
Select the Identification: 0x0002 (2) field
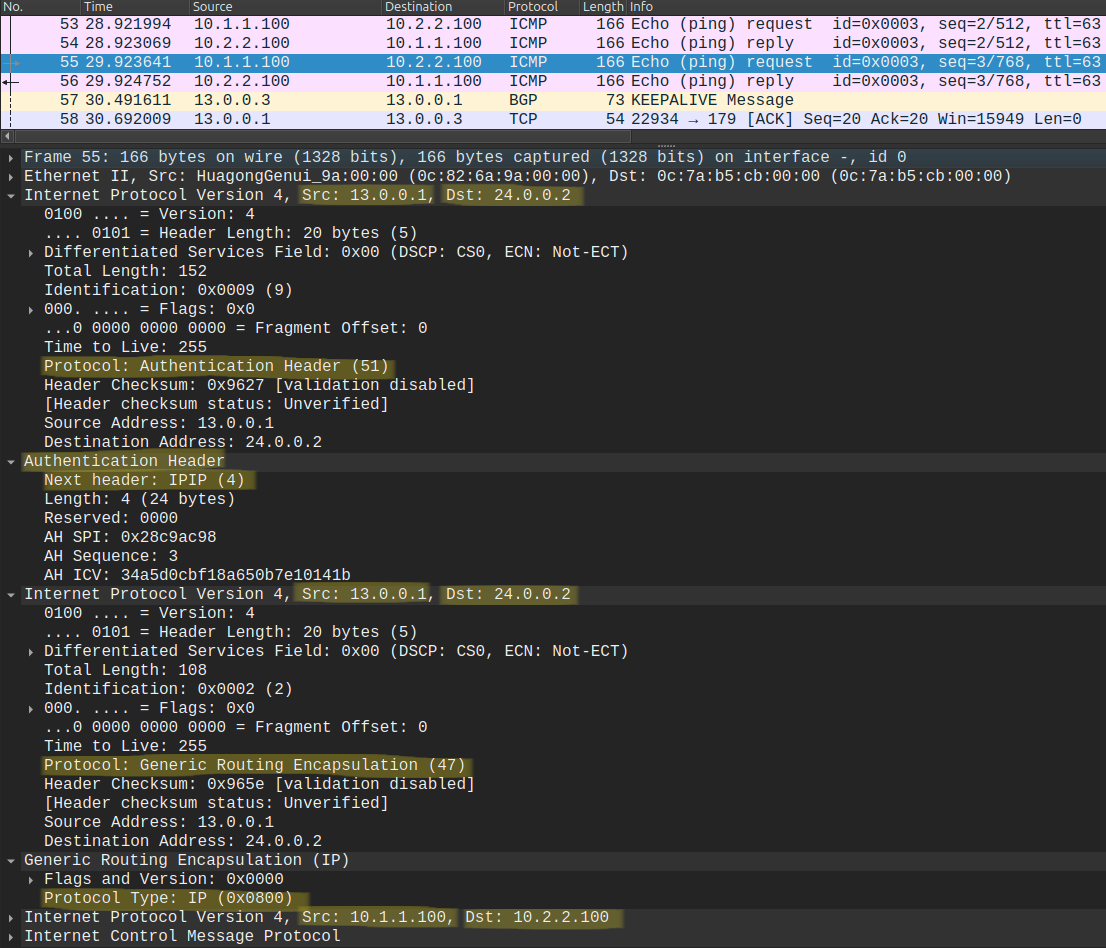tap(168, 690)
